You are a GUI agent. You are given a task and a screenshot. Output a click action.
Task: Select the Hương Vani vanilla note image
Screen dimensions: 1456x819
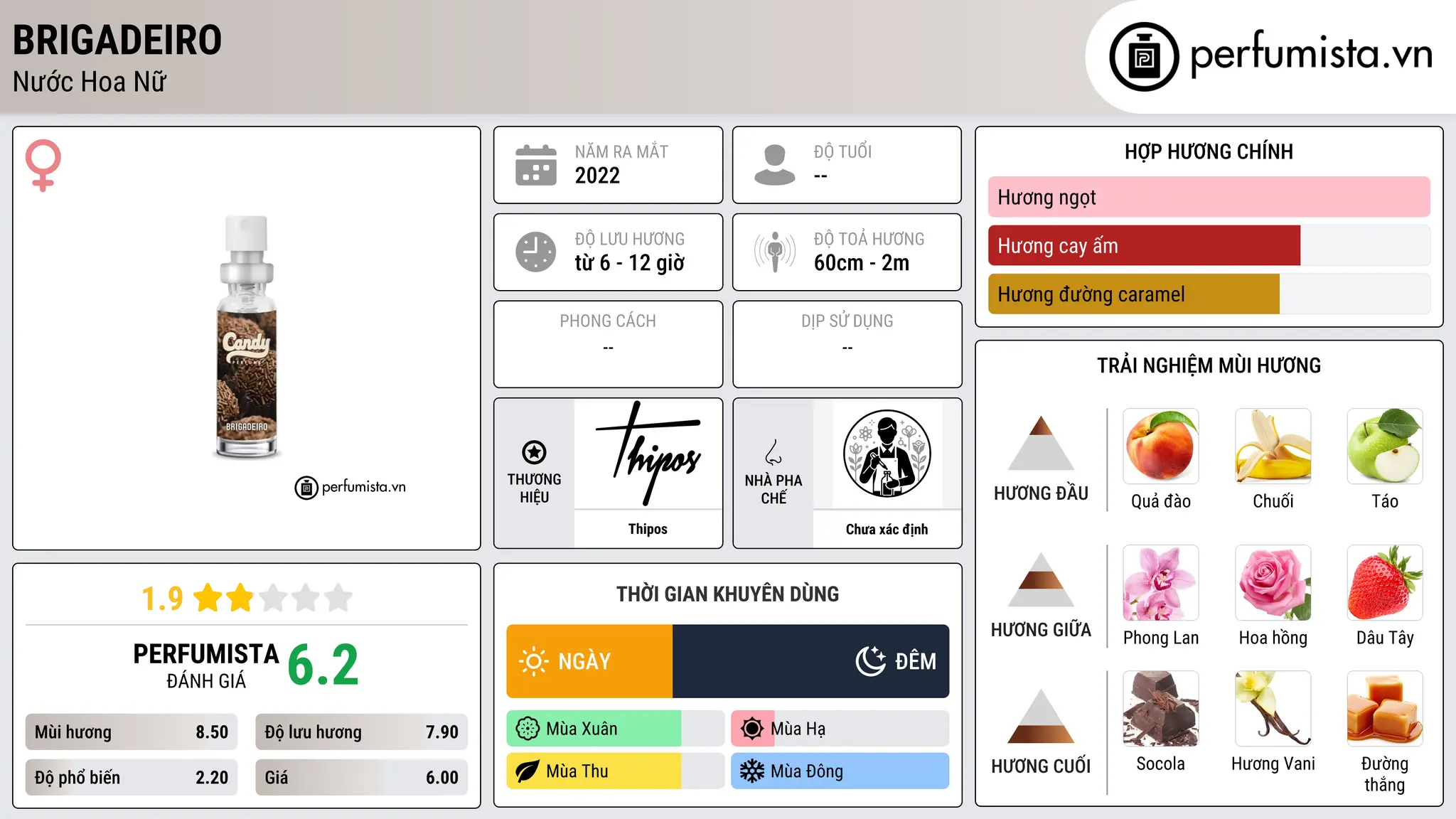pos(1273,709)
